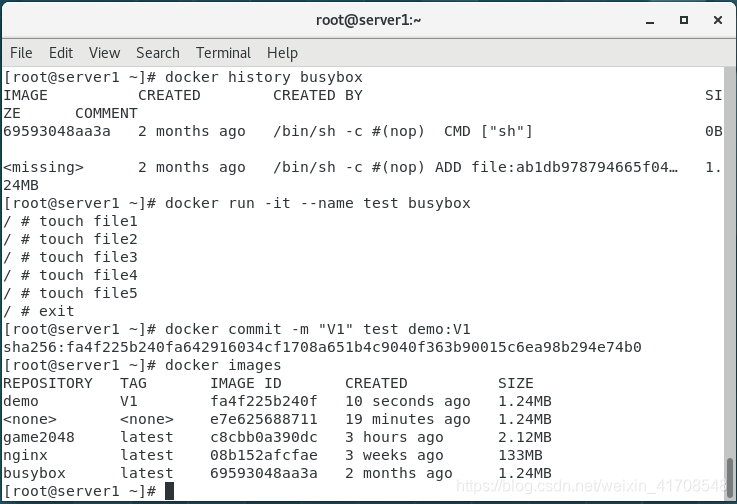The height and width of the screenshot is (504, 737).
Task: Click the 133MB size value
Action: 520,455
